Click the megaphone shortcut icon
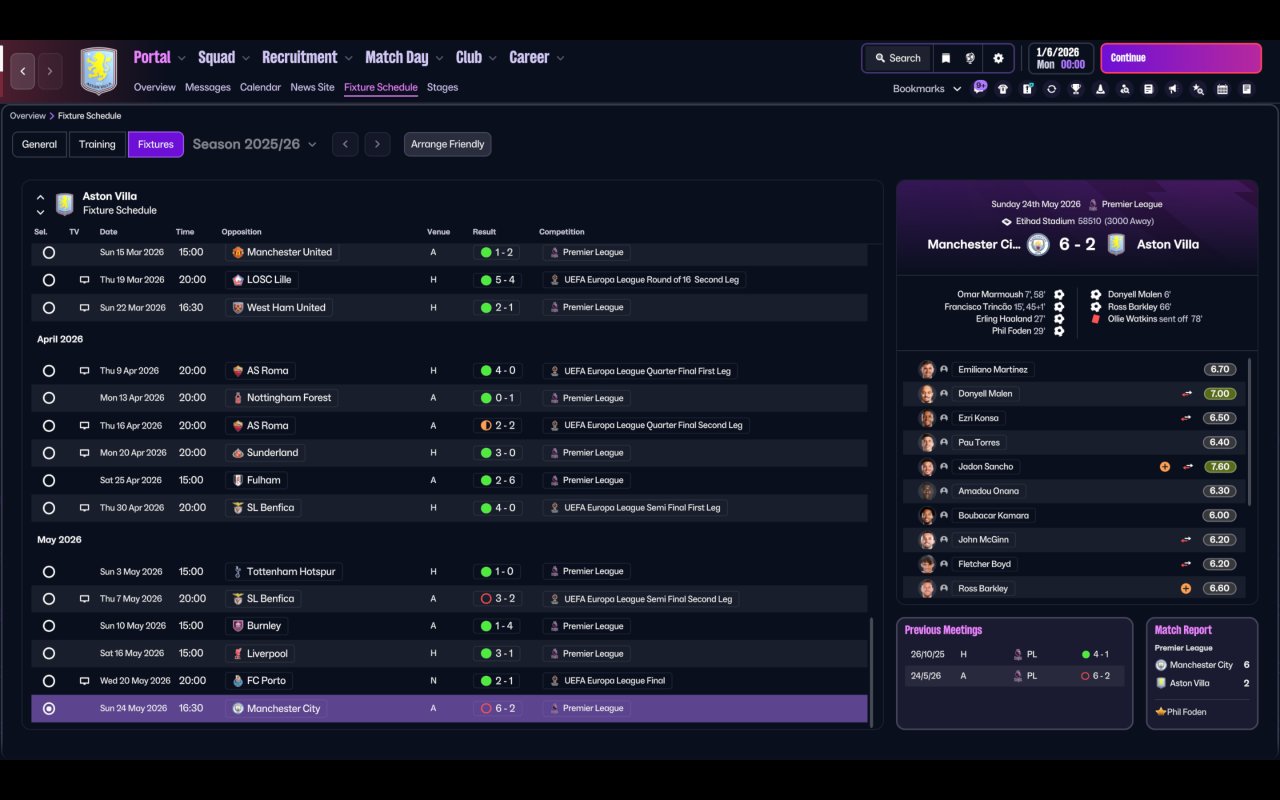The width and height of the screenshot is (1280, 800). coord(1173,89)
